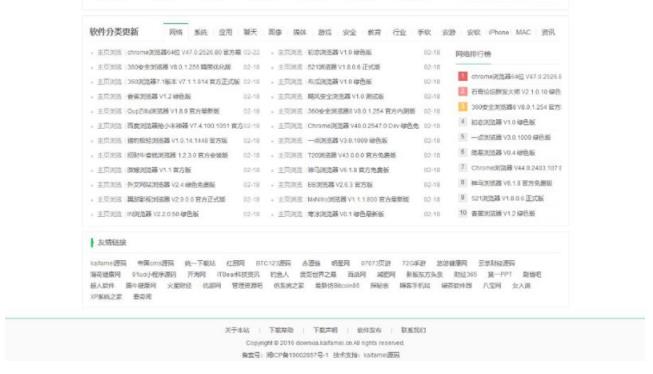
Task: Open 下载声明 footer link
Action: (325, 330)
